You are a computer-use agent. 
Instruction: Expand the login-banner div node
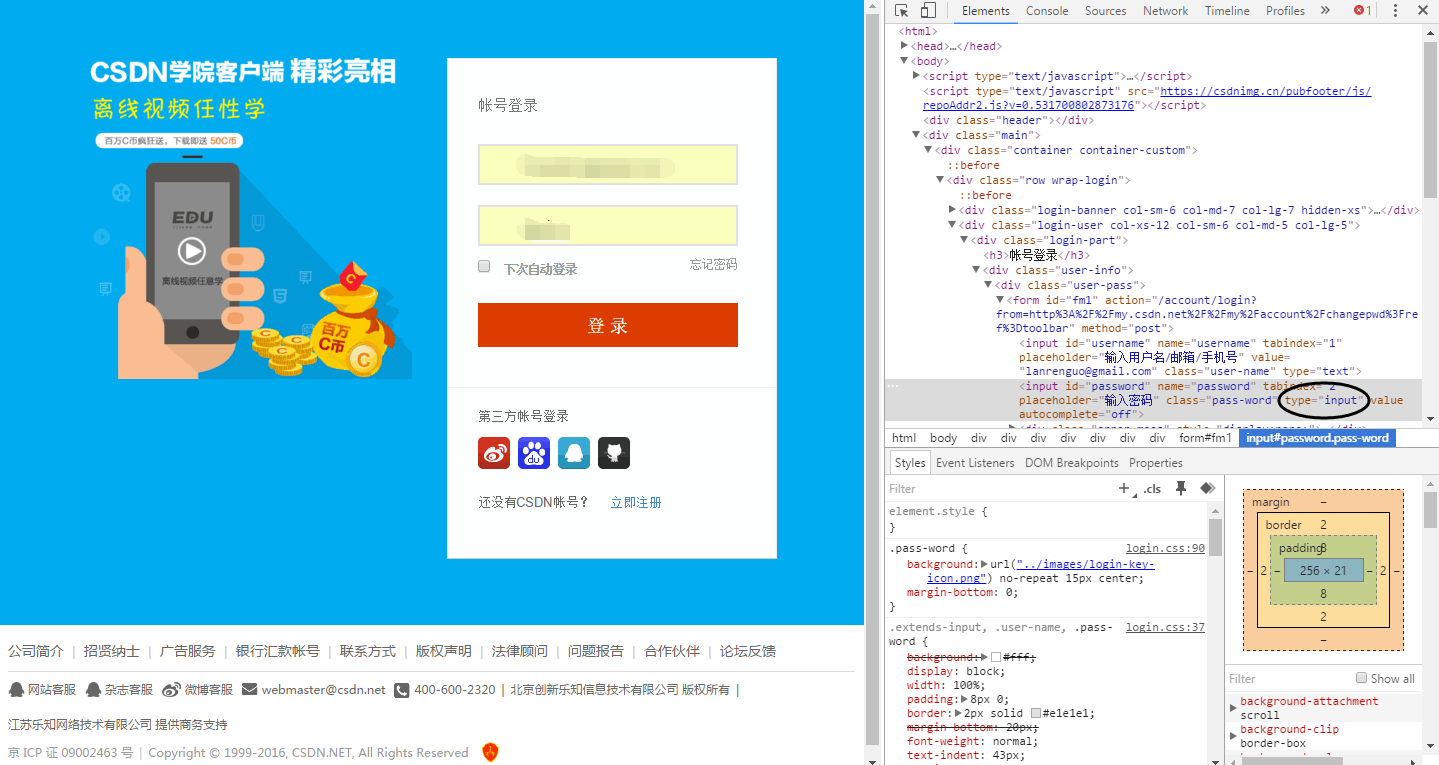pos(952,210)
